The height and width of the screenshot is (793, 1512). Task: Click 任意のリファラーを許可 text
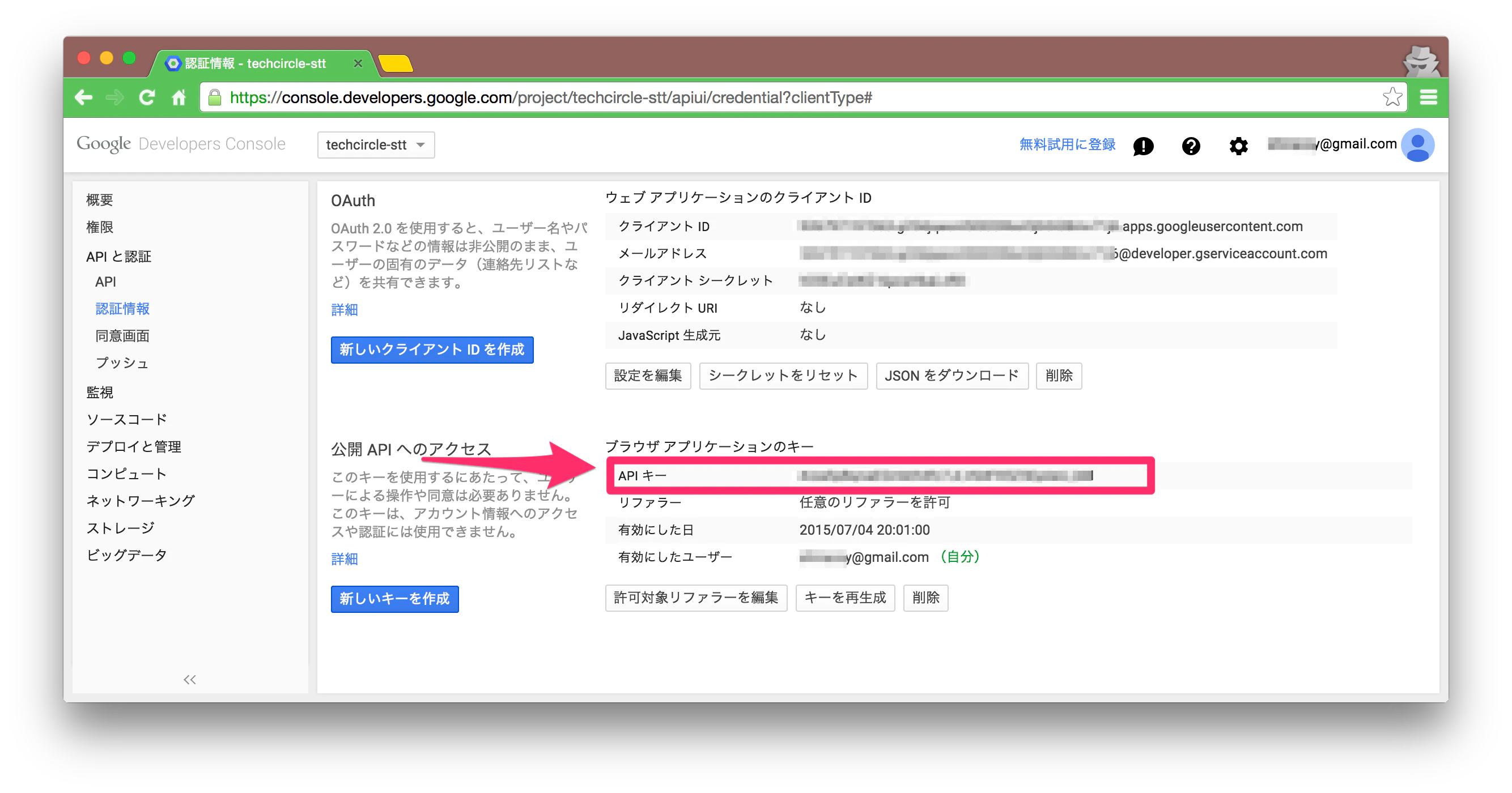point(874,502)
